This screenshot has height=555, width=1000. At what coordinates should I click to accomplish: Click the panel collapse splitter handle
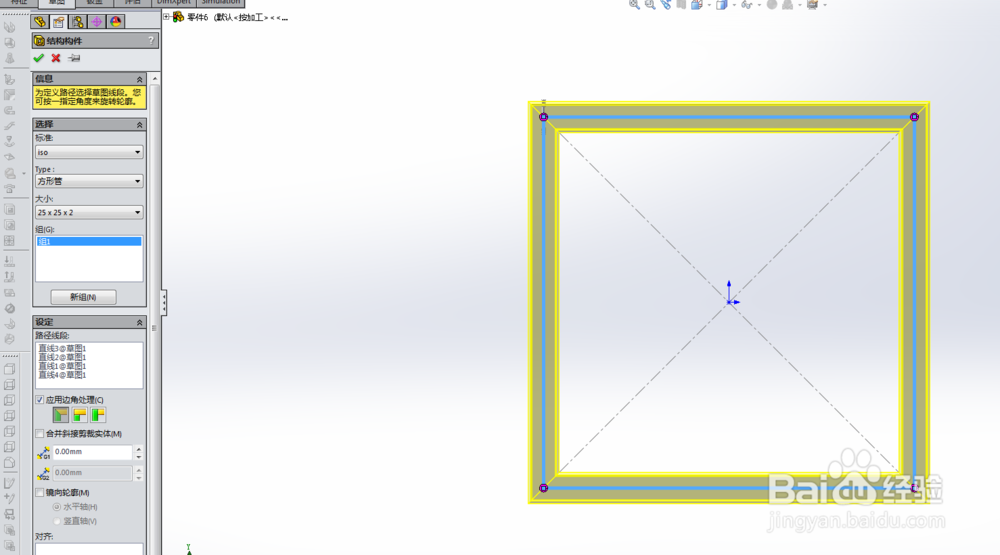click(164, 302)
